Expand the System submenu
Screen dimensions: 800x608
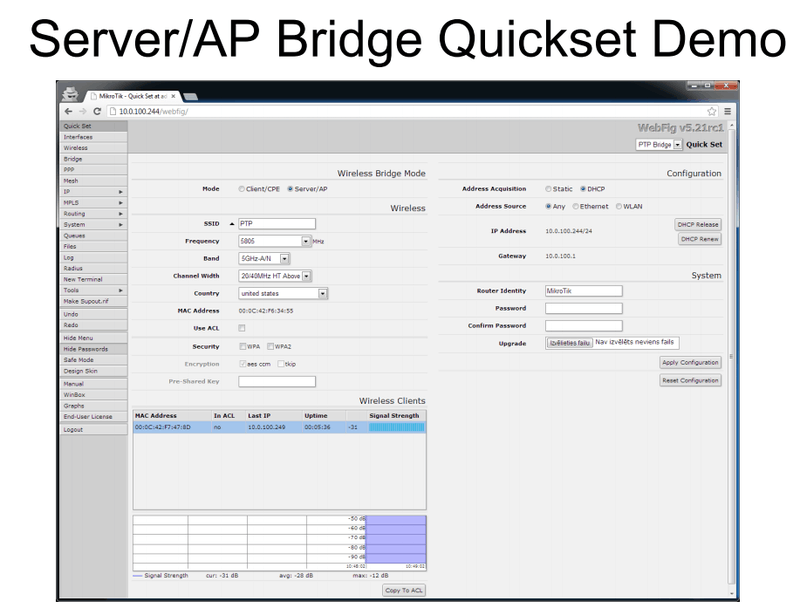(93, 225)
